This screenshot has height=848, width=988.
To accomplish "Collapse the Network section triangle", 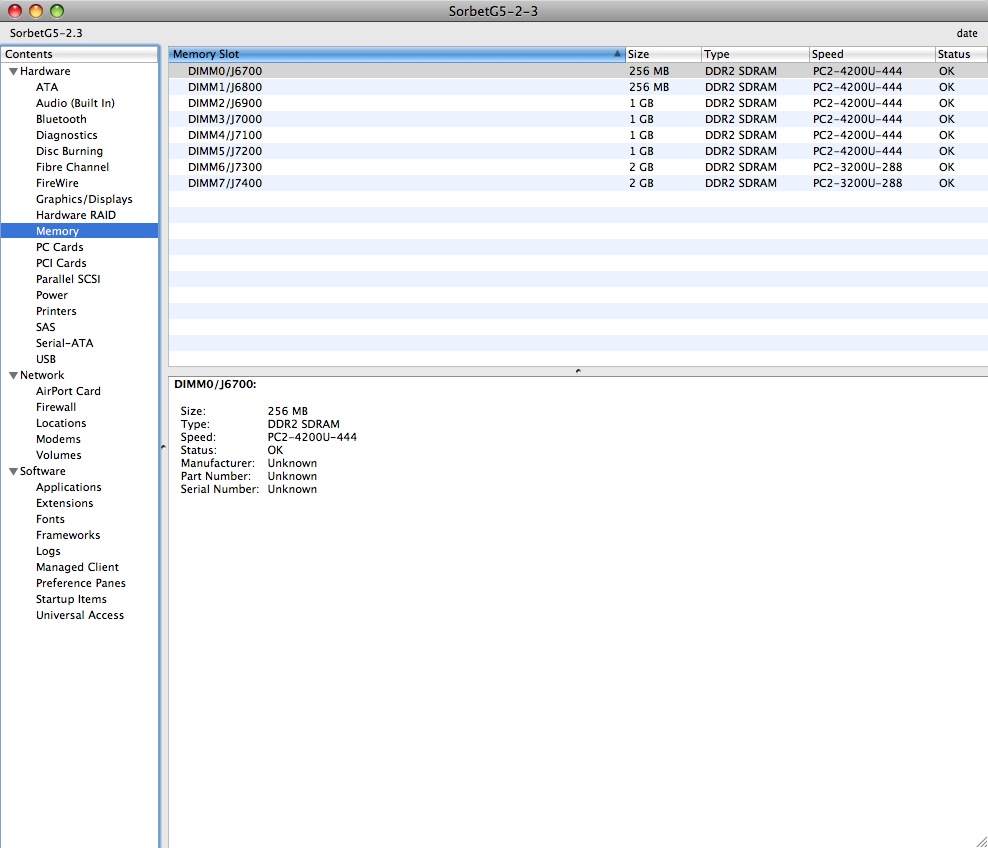I will tap(13, 375).
